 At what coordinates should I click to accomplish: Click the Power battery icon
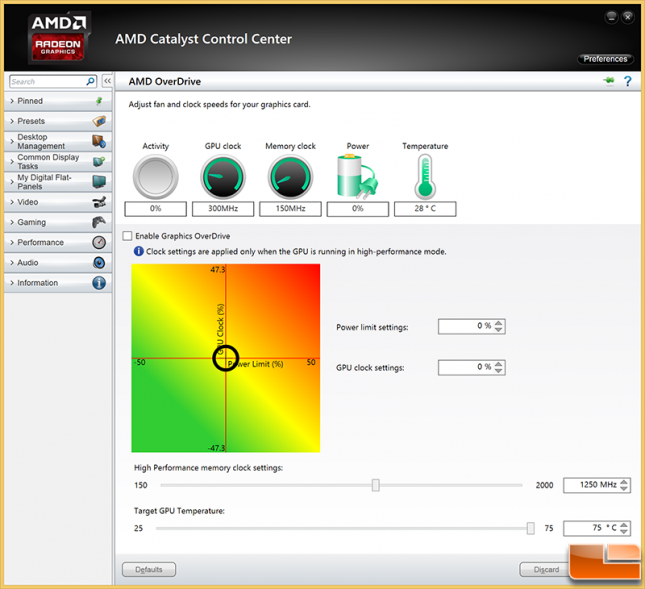[357, 176]
